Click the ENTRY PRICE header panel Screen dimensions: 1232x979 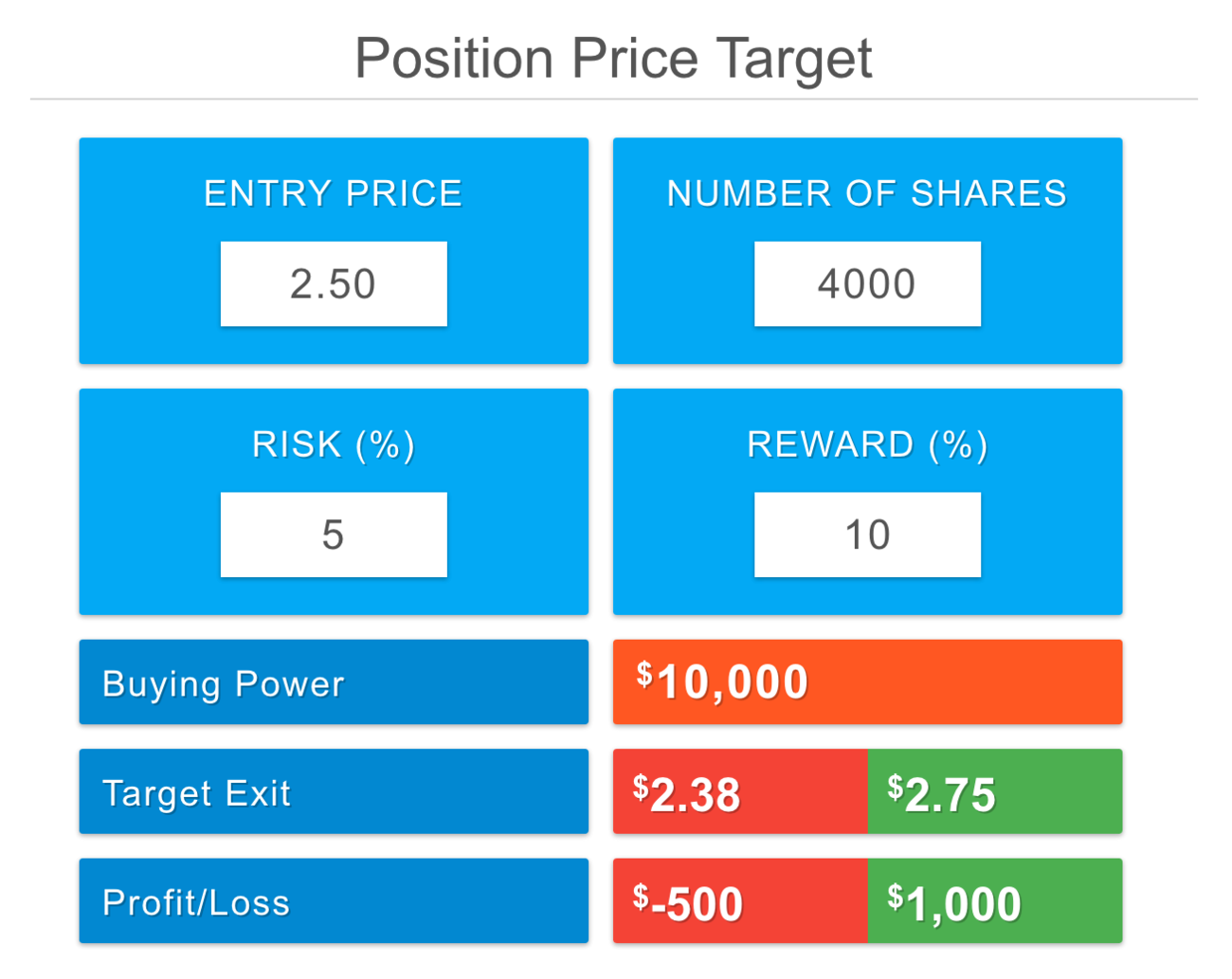pos(334,193)
